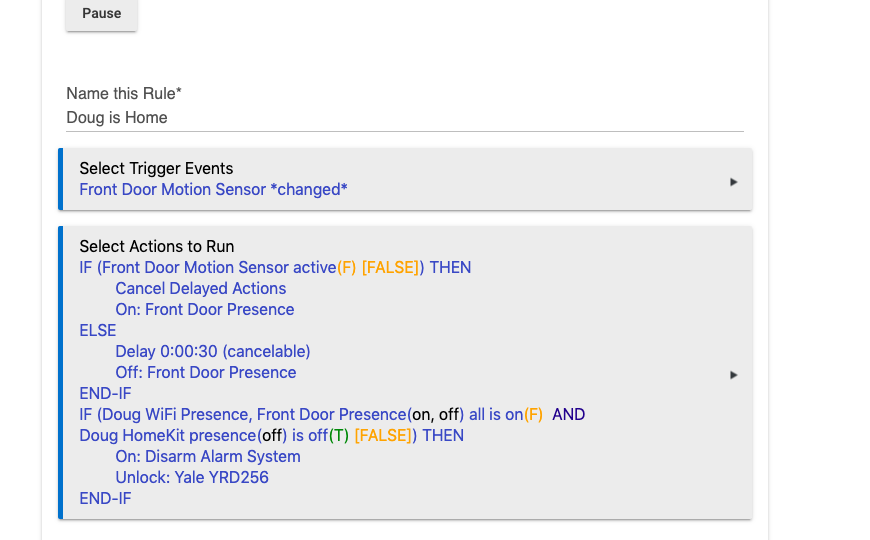
Task: Click 'IF (Doug WiFi Presence, Front Door Presence' line
Action: (332, 415)
